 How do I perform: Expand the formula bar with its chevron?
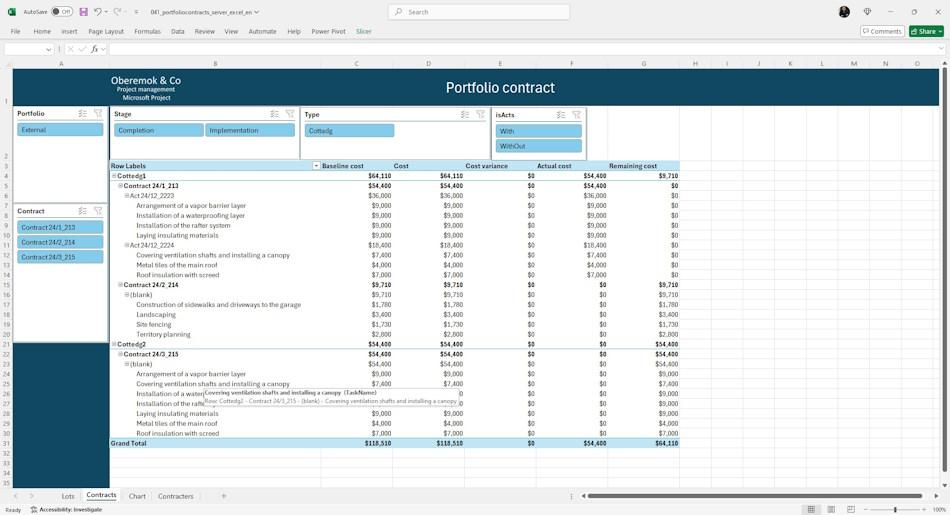click(x=941, y=49)
